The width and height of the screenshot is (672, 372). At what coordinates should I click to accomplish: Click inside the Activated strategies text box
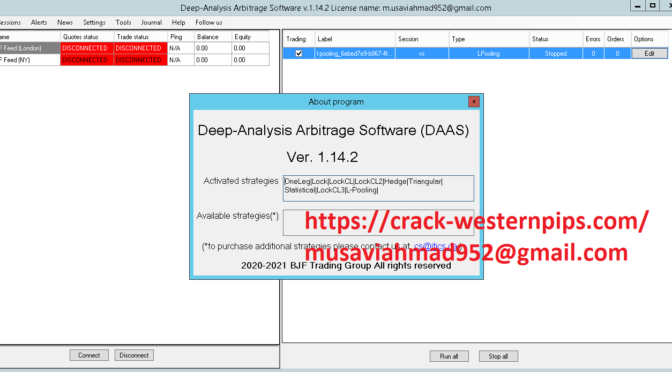pos(378,188)
